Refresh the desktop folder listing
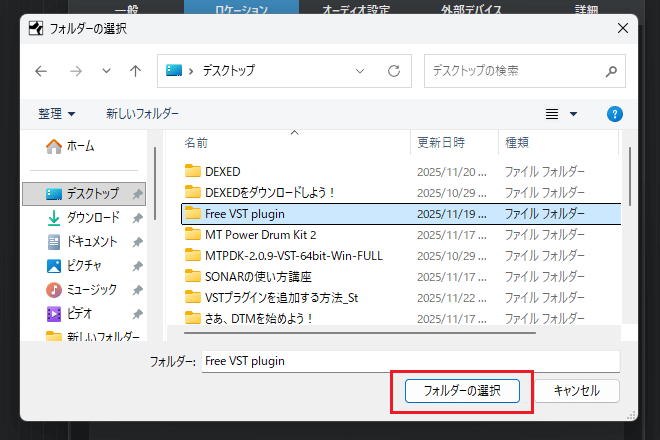Image resolution: width=660 pixels, height=440 pixels. point(394,71)
